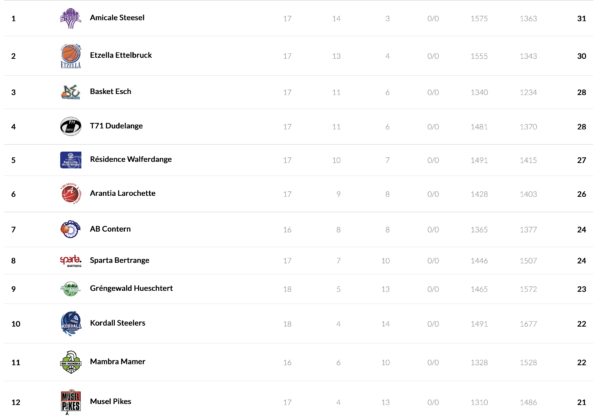Click the Gréngewald Hueschtert team logo

70,289
